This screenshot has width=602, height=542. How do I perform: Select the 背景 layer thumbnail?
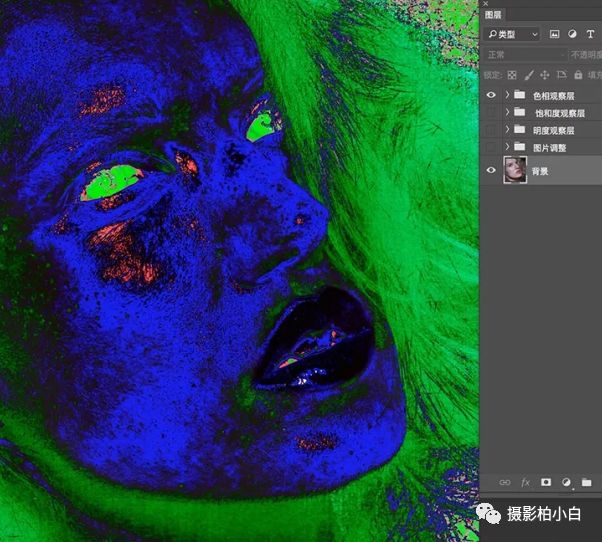[x=516, y=170]
